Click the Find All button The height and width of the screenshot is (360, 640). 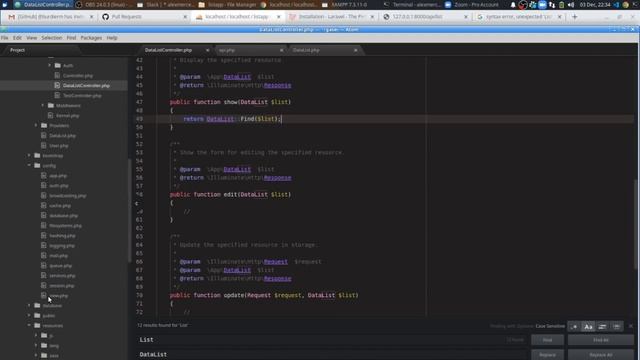click(x=601, y=340)
